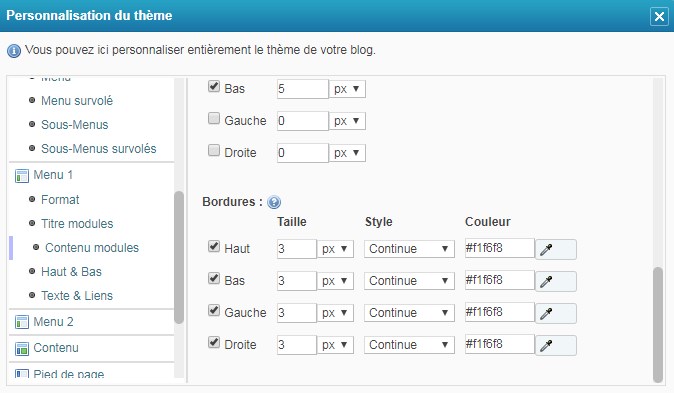Click the Droite border size field

(x=297, y=345)
